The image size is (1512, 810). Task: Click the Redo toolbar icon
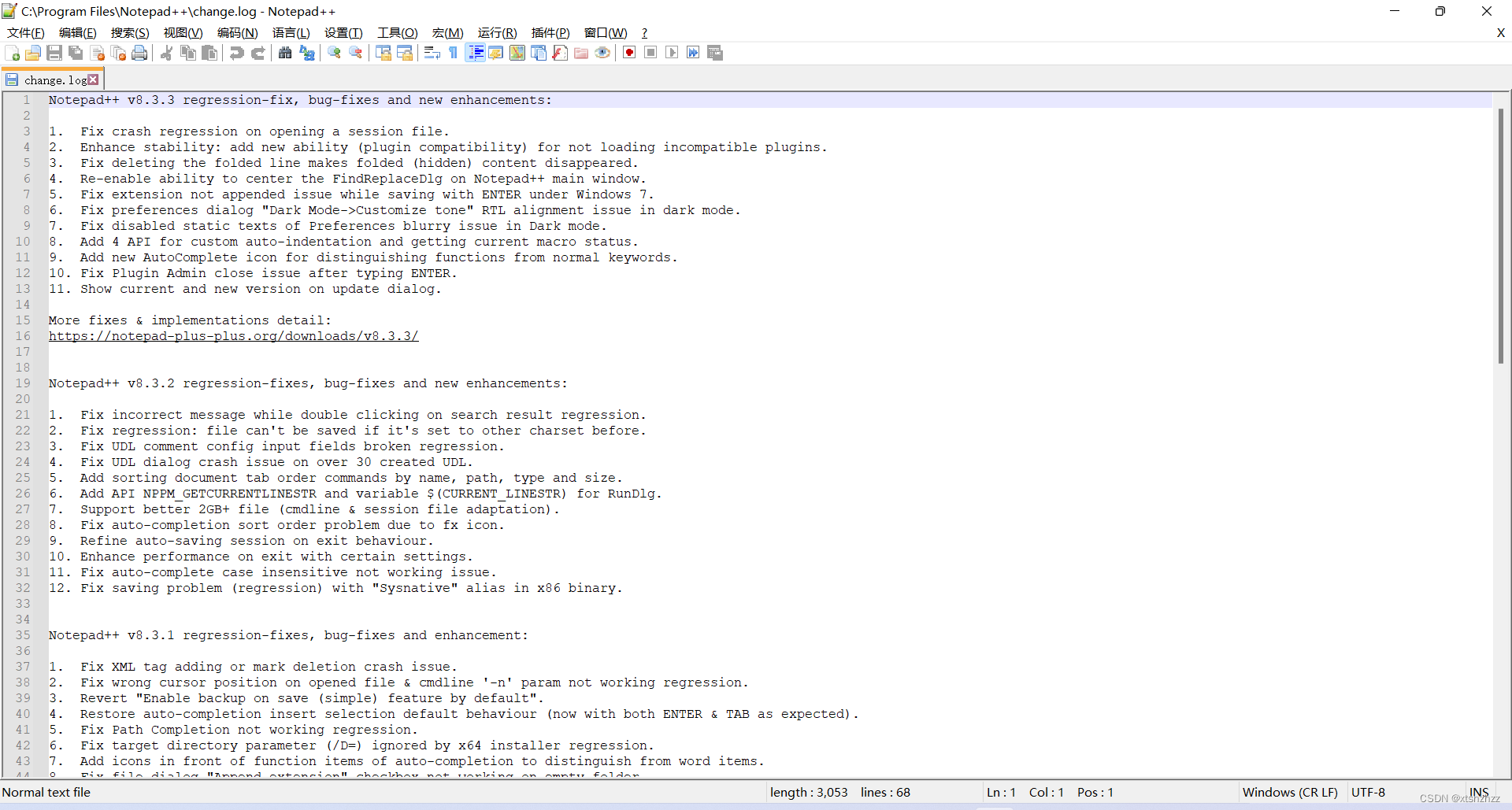pos(258,53)
